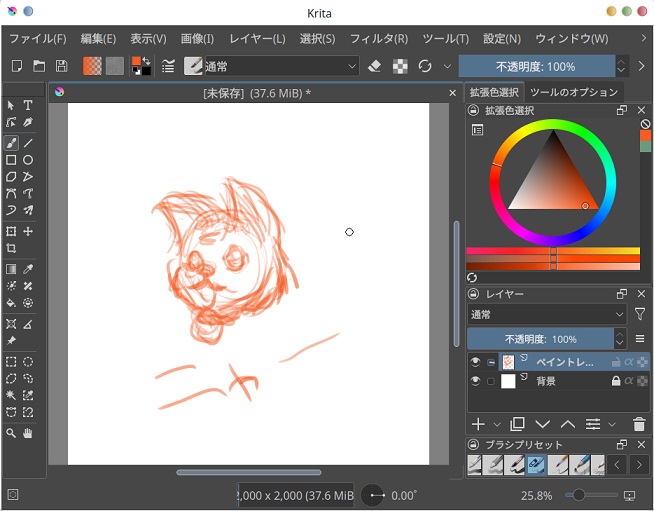This screenshot has width=654, height=511.
Task: Open the brush blending mode dropdown 通常
Action: pyautogui.click(x=281, y=66)
